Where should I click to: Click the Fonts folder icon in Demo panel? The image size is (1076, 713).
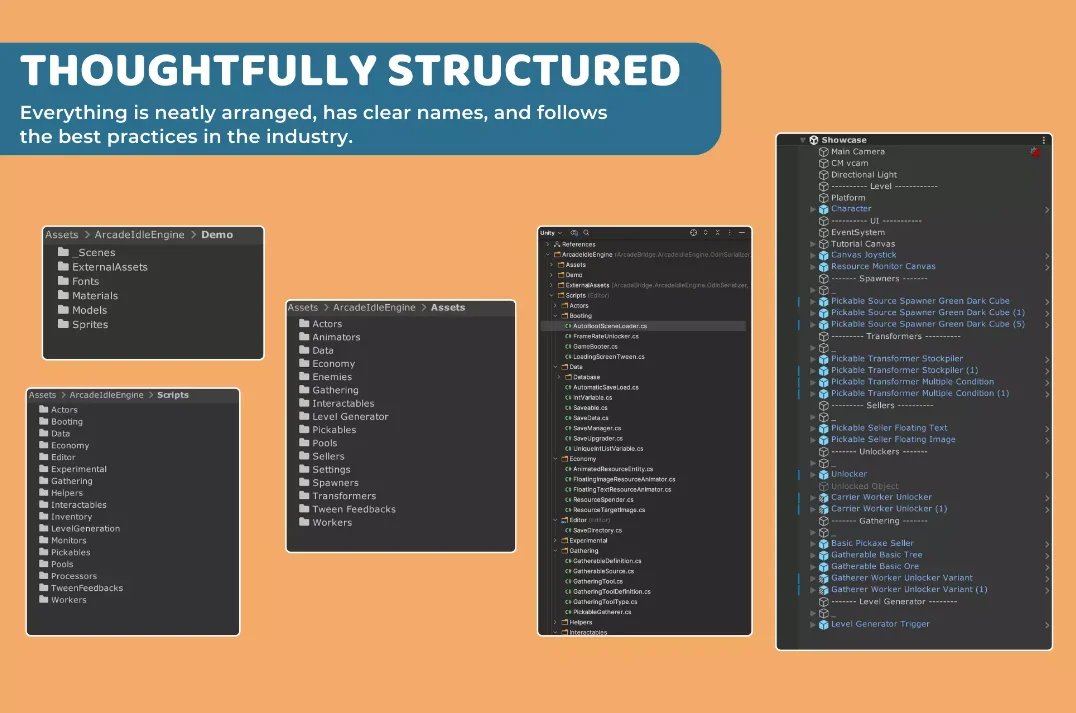pos(63,281)
